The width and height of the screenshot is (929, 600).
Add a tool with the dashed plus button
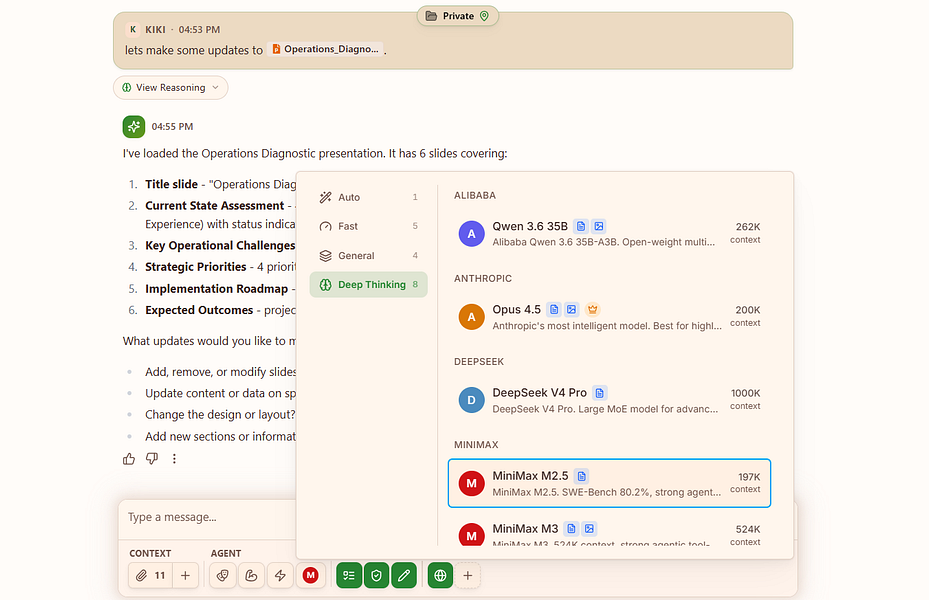coord(467,575)
